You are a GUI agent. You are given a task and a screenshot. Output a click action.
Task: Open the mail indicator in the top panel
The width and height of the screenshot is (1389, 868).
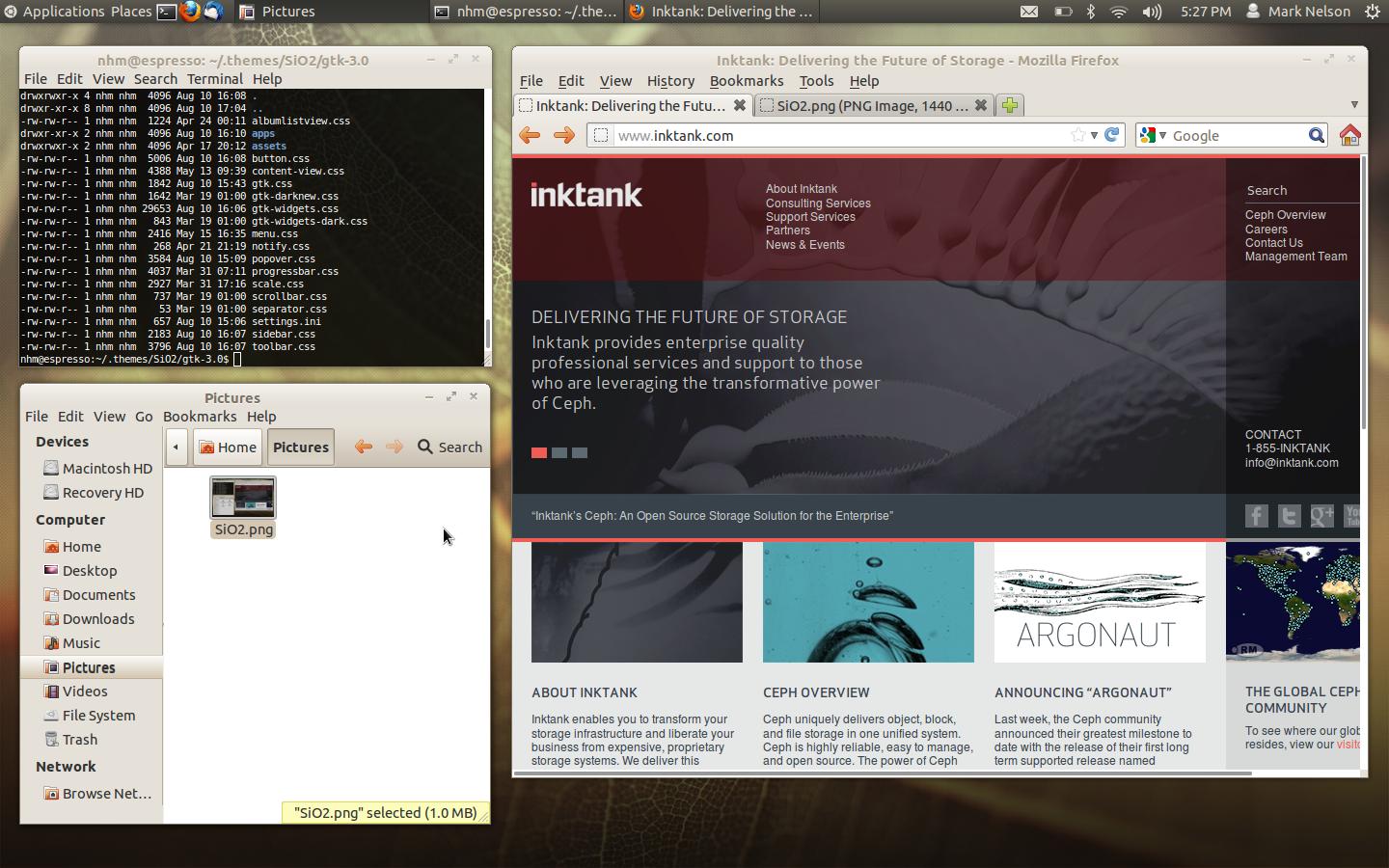[x=1029, y=12]
